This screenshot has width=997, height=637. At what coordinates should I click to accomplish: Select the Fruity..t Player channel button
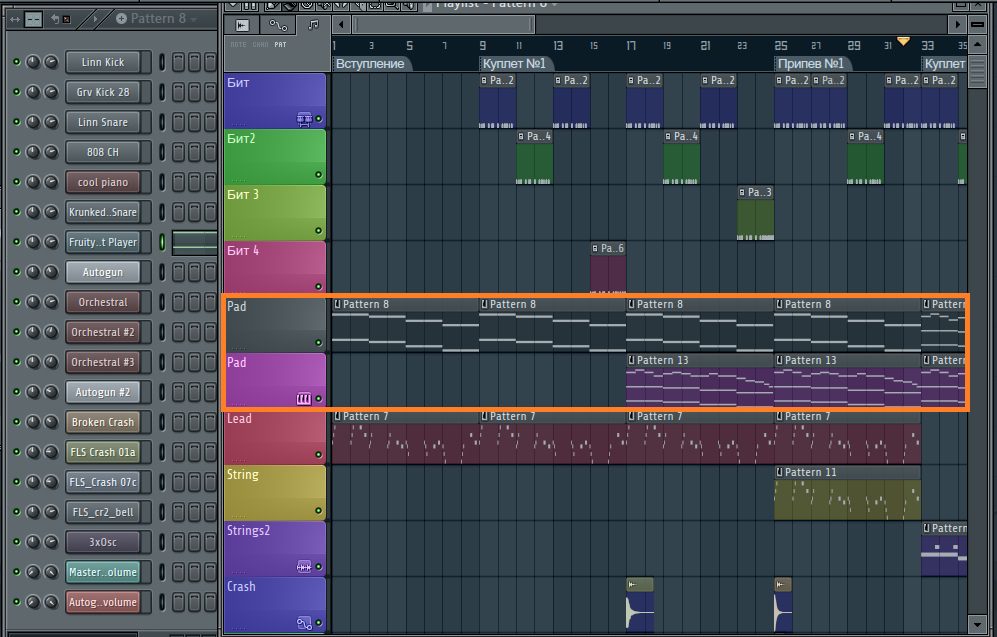(102, 242)
